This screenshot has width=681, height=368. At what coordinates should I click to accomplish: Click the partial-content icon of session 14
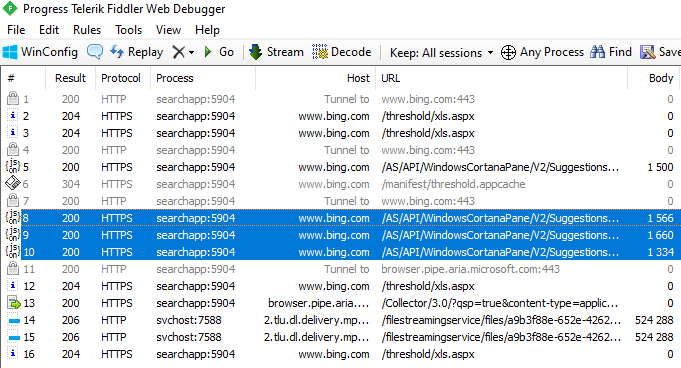pos(13,321)
